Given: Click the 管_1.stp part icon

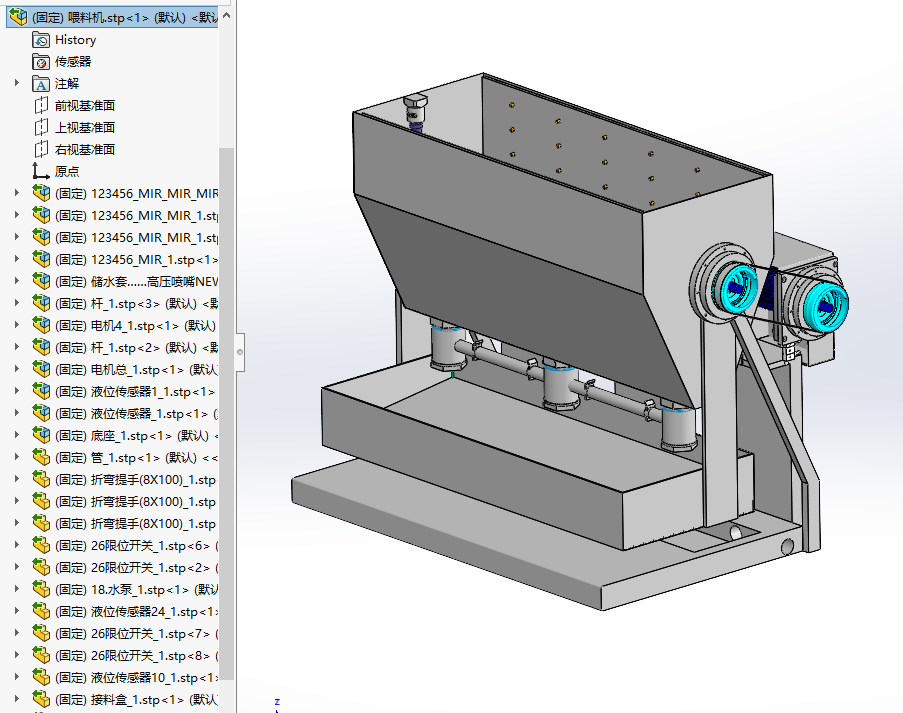Looking at the screenshot, I should pyautogui.click(x=41, y=457).
